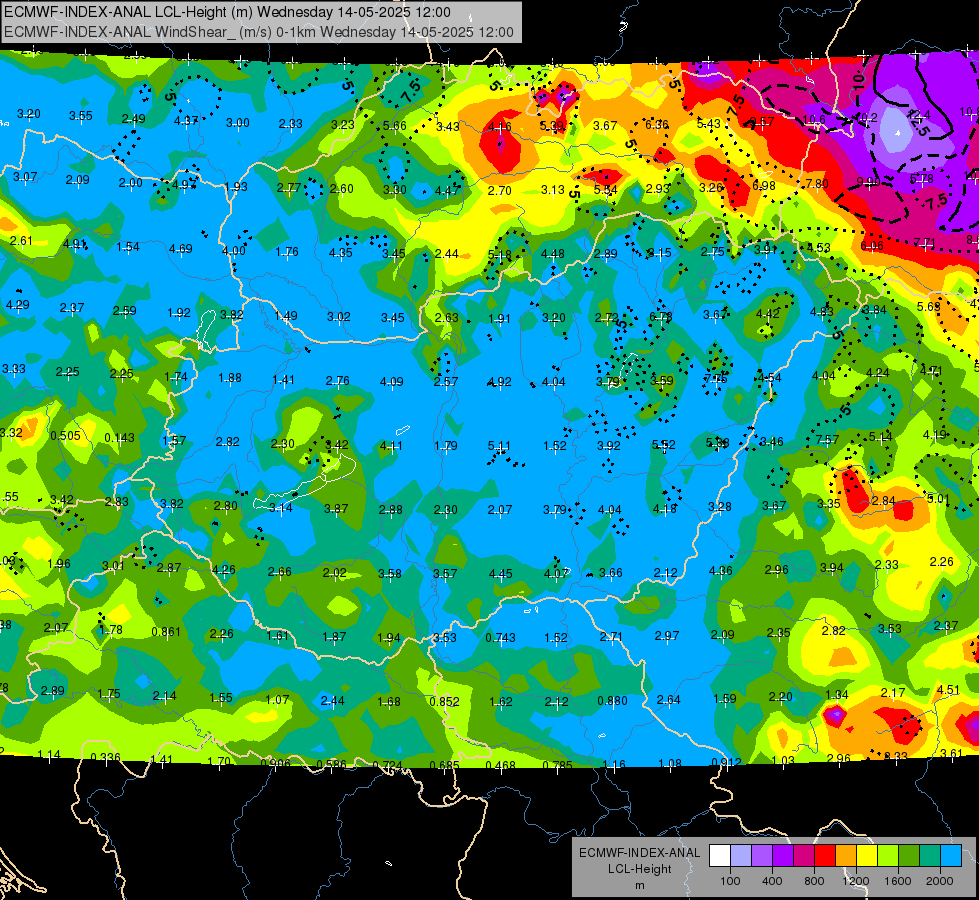Viewport: 979px width, 900px height.
Task: Click the dark green legend swatch after 1600
Action: pyautogui.click(x=909, y=856)
